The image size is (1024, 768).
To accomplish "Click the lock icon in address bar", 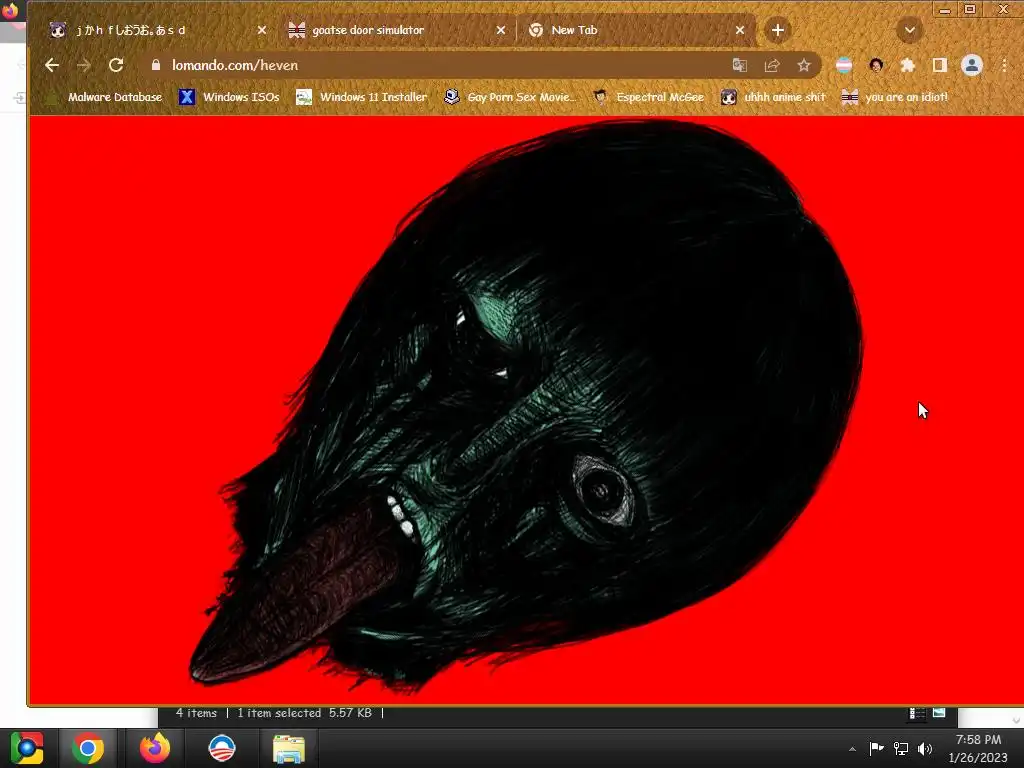I will 155,65.
